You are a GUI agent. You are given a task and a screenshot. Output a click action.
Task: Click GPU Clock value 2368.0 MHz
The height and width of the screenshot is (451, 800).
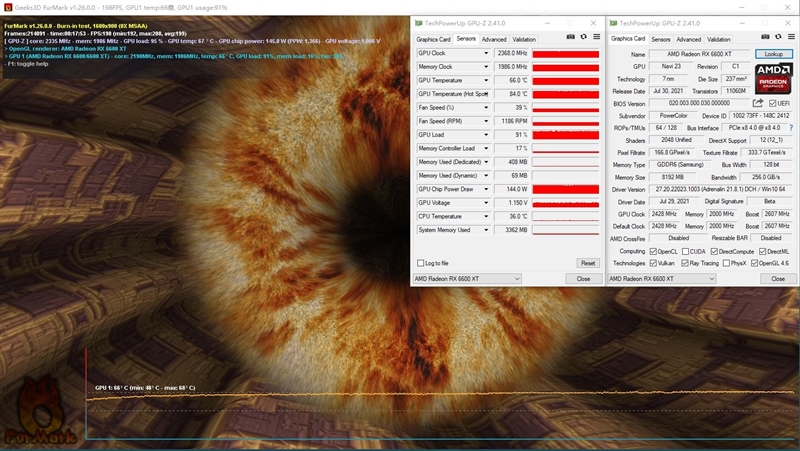pos(511,53)
